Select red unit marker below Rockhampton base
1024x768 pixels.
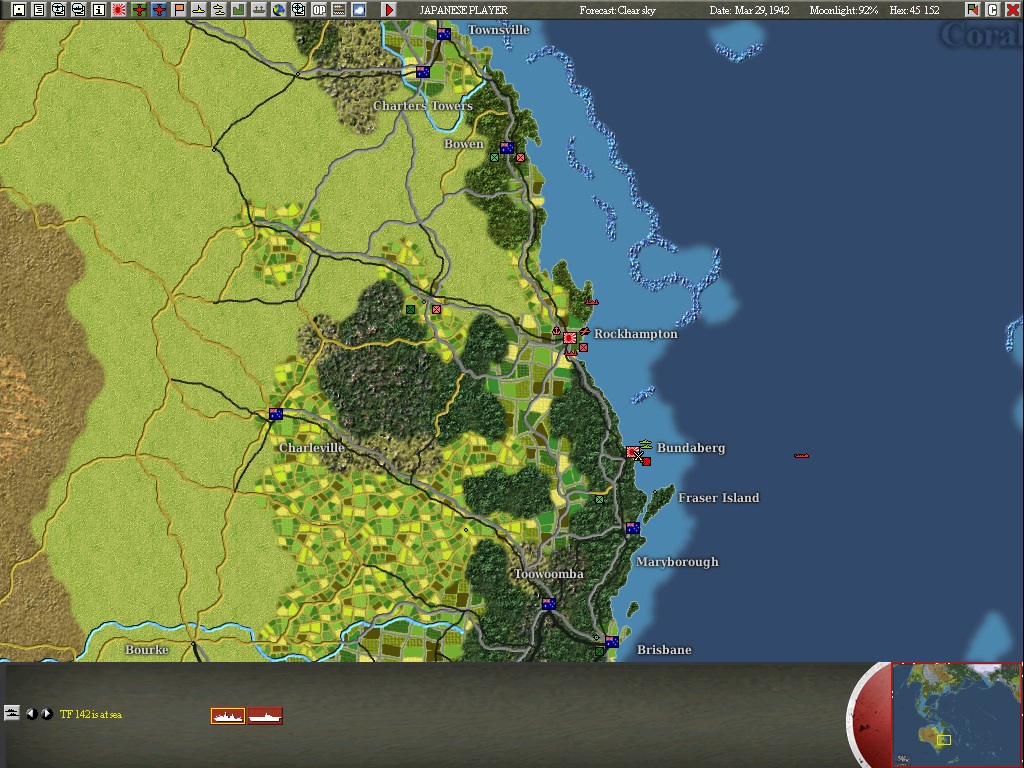point(583,347)
